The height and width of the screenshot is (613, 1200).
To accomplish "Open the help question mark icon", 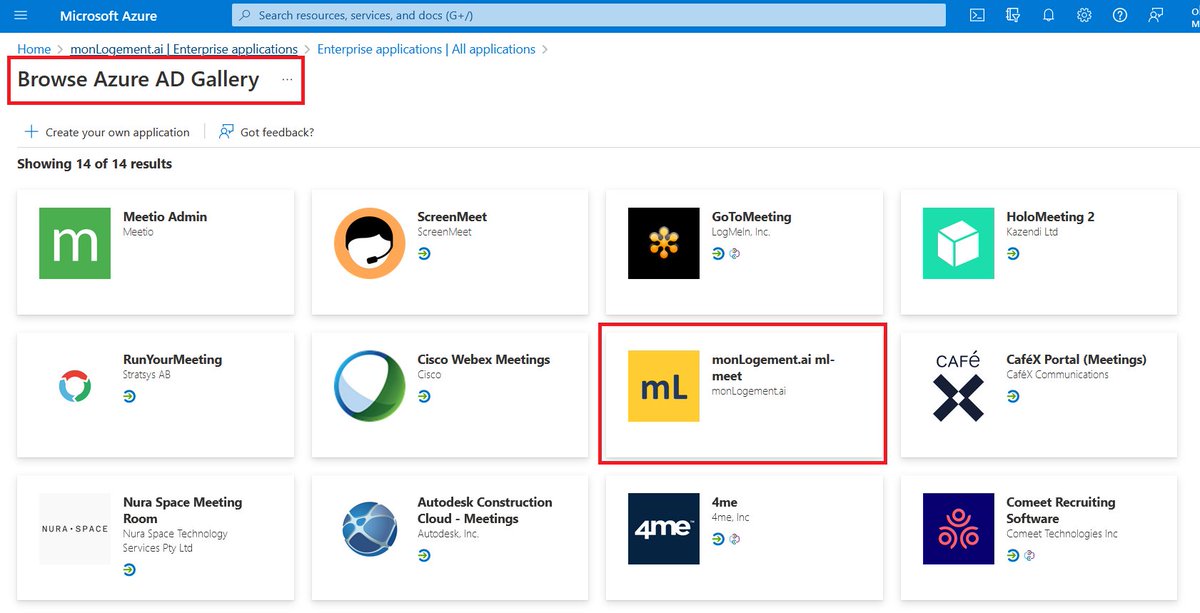I will (1120, 15).
